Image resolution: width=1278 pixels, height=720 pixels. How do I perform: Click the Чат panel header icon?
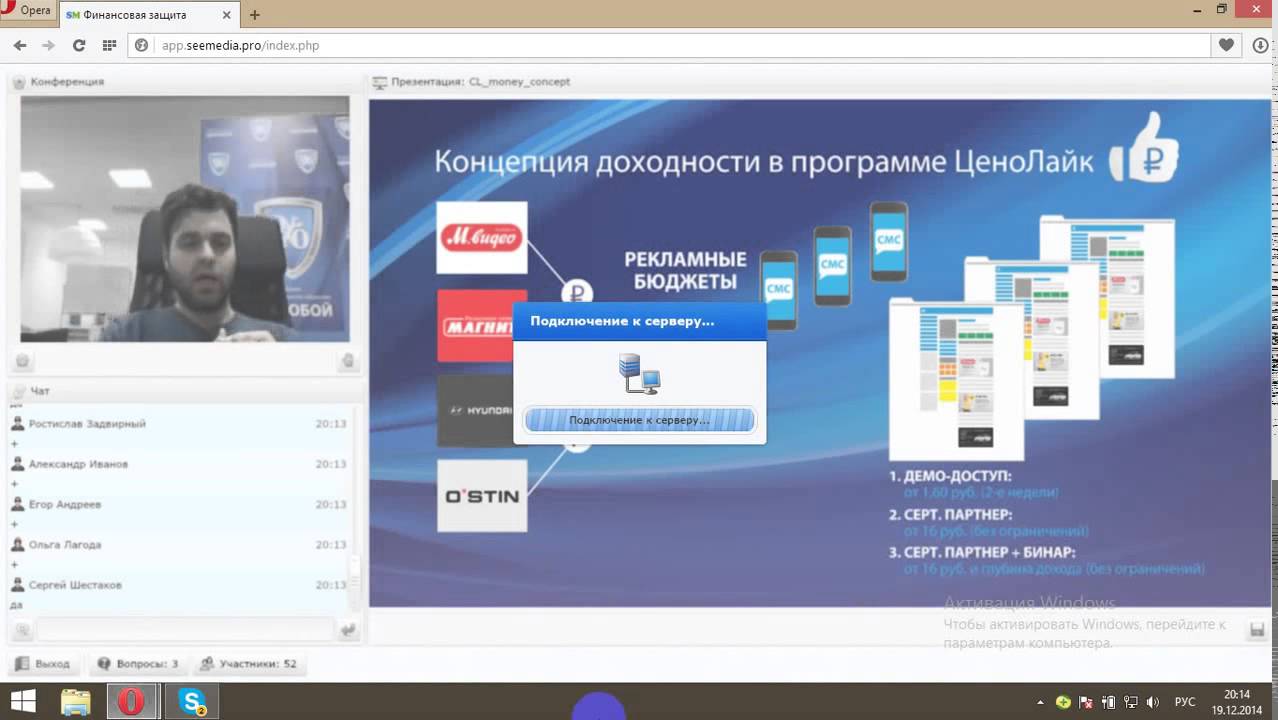[19, 391]
